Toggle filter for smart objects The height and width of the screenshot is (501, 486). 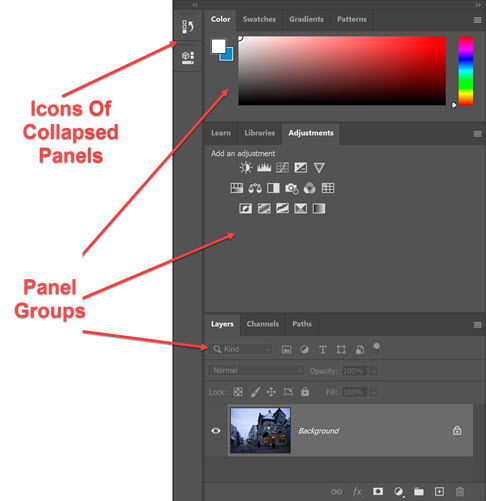click(x=360, y=349)
